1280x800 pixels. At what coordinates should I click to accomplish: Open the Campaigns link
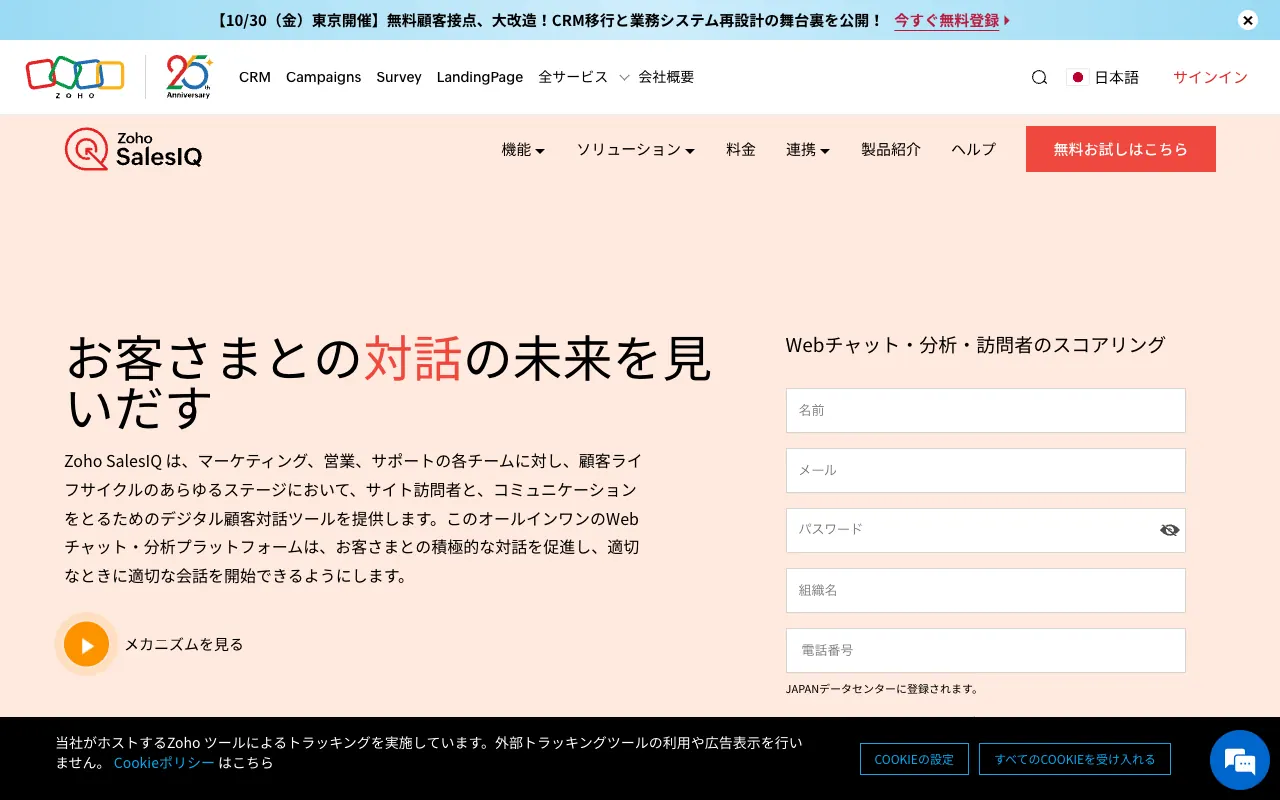(323, 77)
